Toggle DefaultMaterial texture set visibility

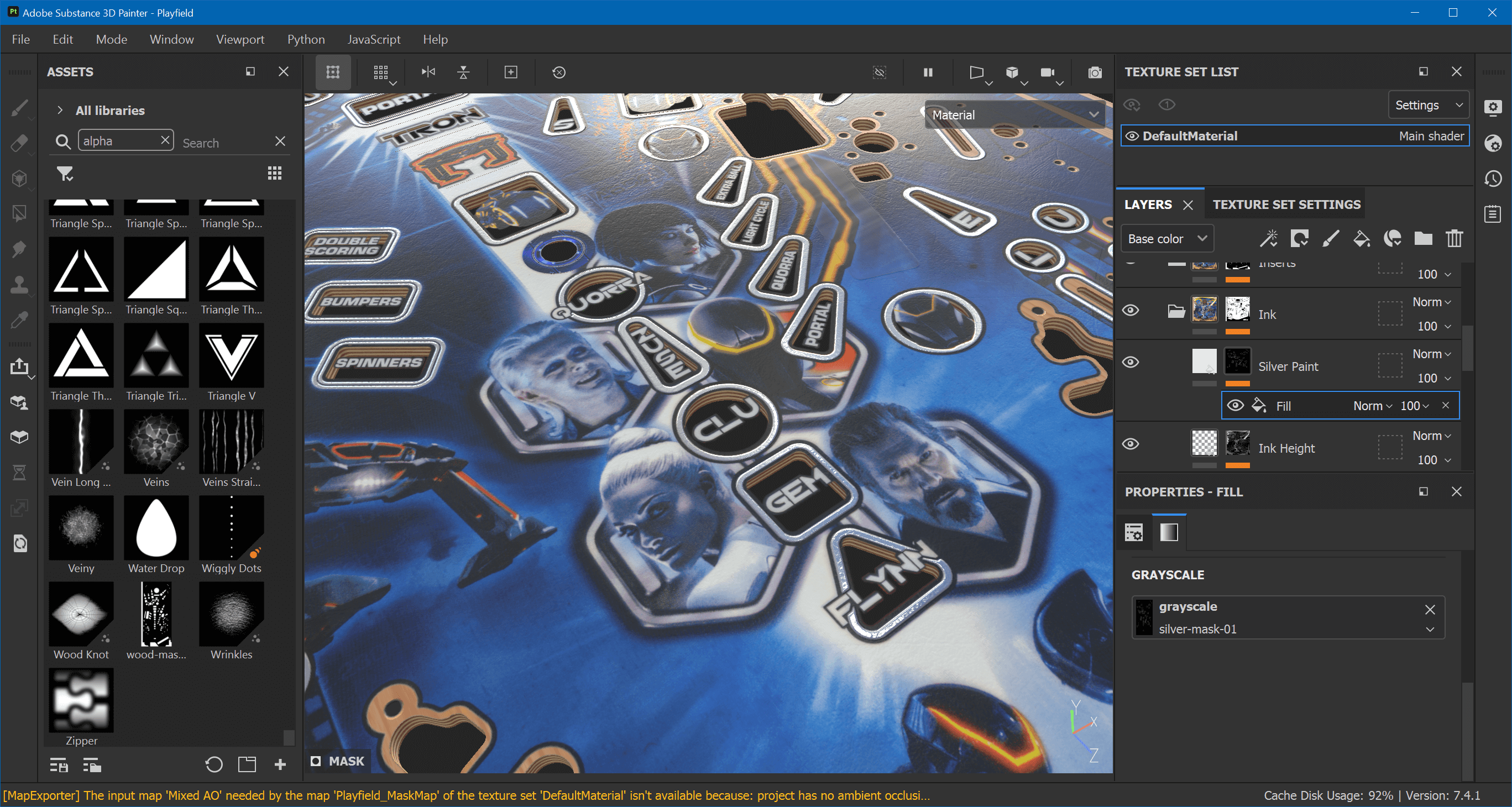click(x=1132, y=136)
